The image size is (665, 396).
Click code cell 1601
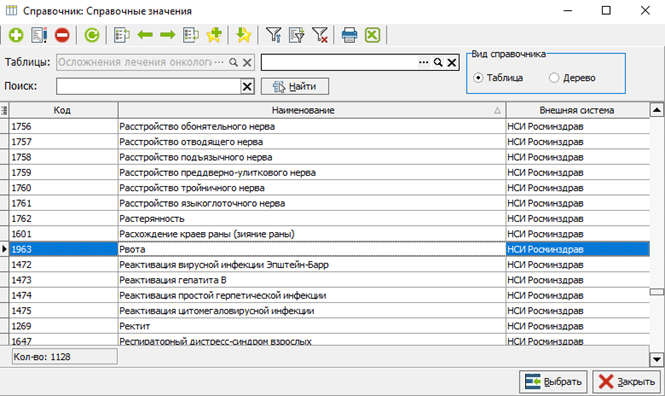(x=63, y=234)
